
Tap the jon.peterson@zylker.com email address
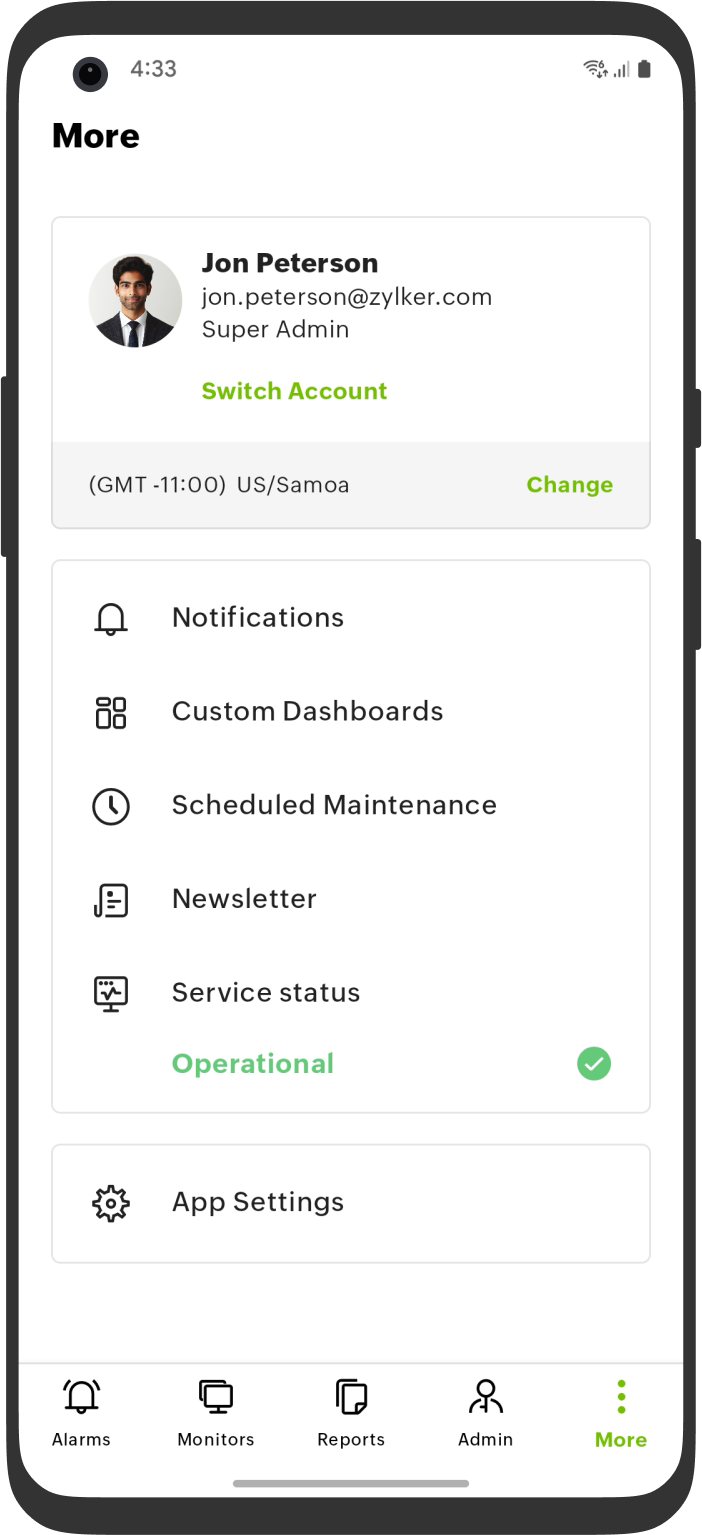coord(347,297)
